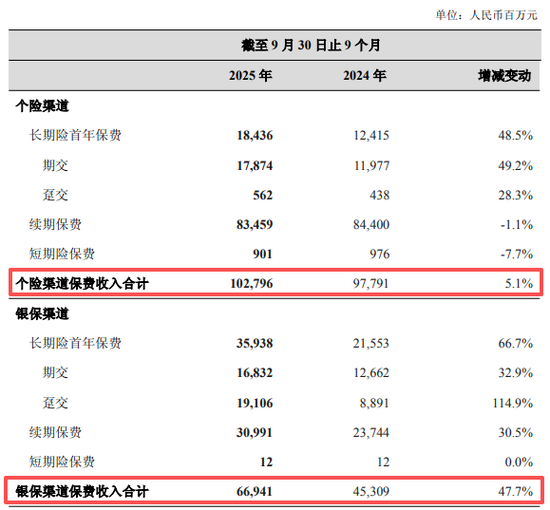This screenshot has width=550, height=510.
Task: Select the percentage 48.5%
Action: [515, 135]
